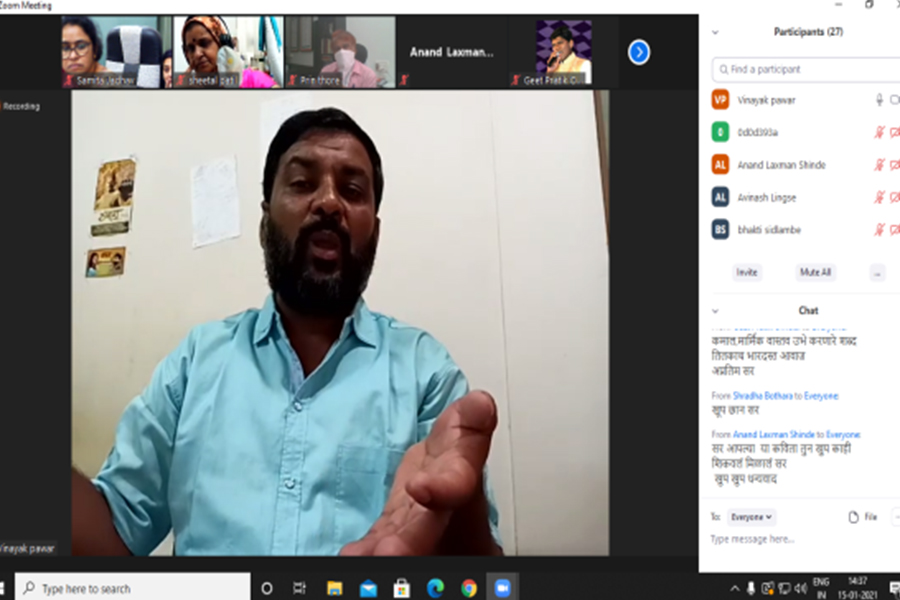Click the mic icon beside Vinayak pawar
Viewport: 900px width, 600px height.
(x=879, y=99)
